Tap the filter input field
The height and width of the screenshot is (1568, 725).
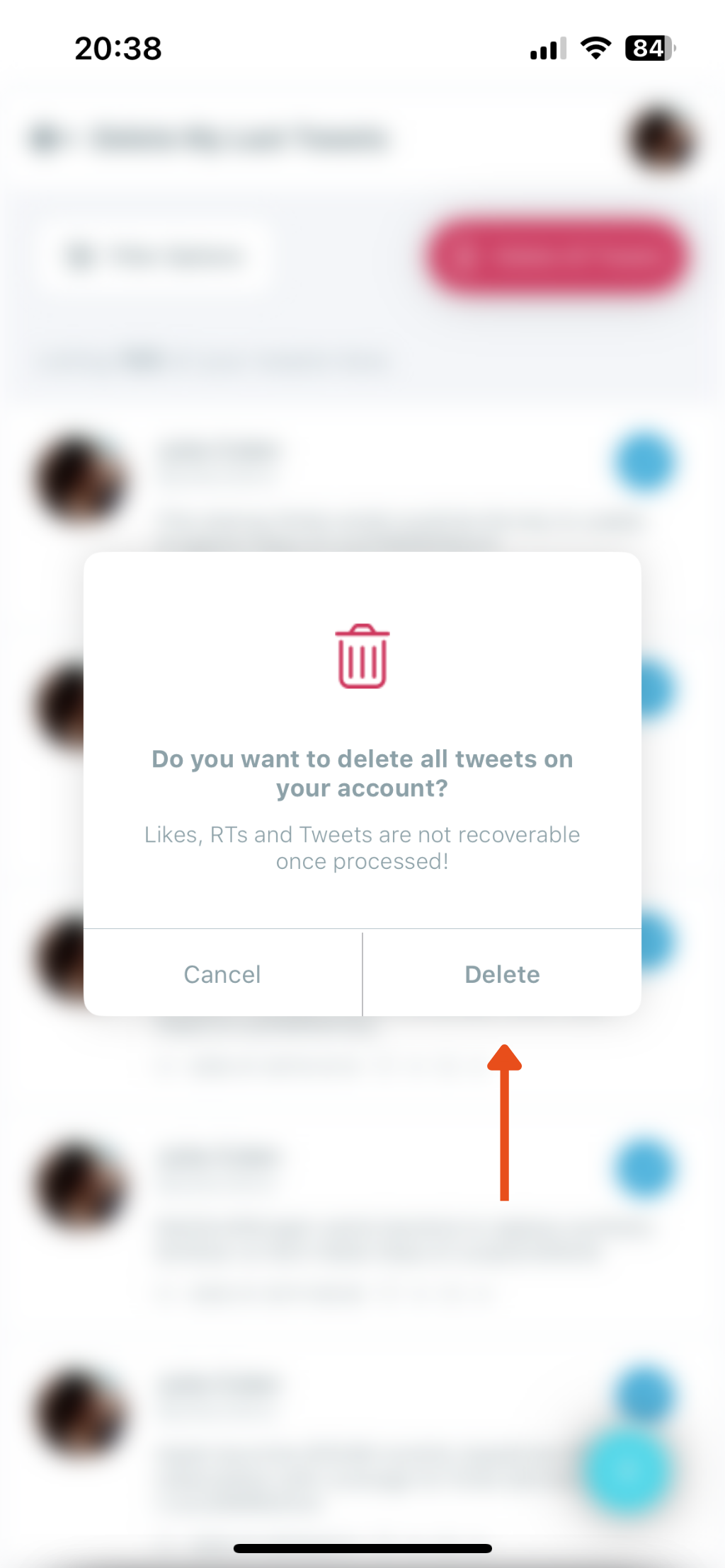click(154, 256)
